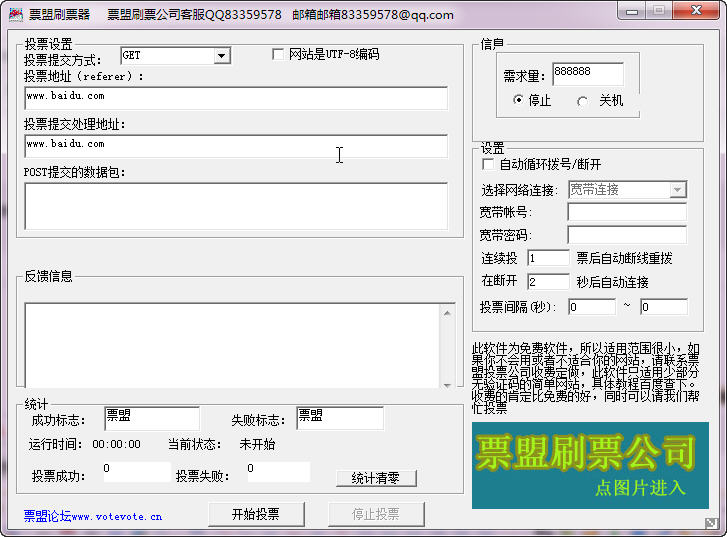Open the 投票提交方式 GET dropdown
This screenshot has width=727, height=537.
tap(222, 56)
